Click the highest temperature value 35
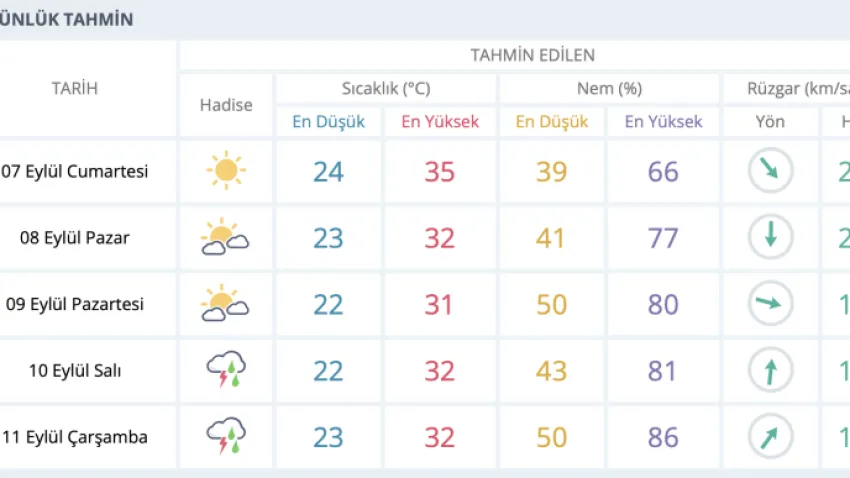 click(x=440, y=172)
